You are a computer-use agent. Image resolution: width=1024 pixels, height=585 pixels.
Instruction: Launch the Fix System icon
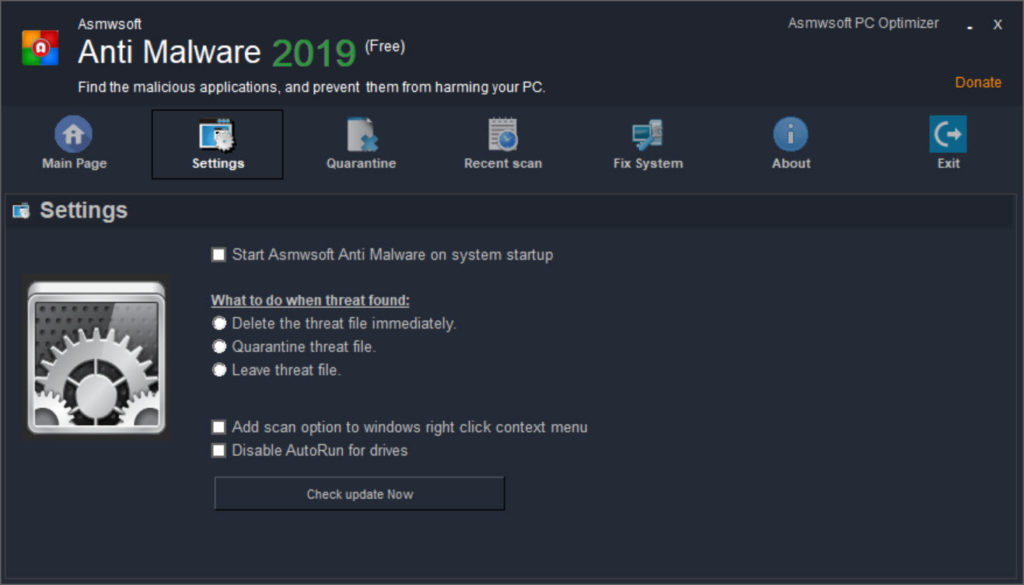point(647,134)
